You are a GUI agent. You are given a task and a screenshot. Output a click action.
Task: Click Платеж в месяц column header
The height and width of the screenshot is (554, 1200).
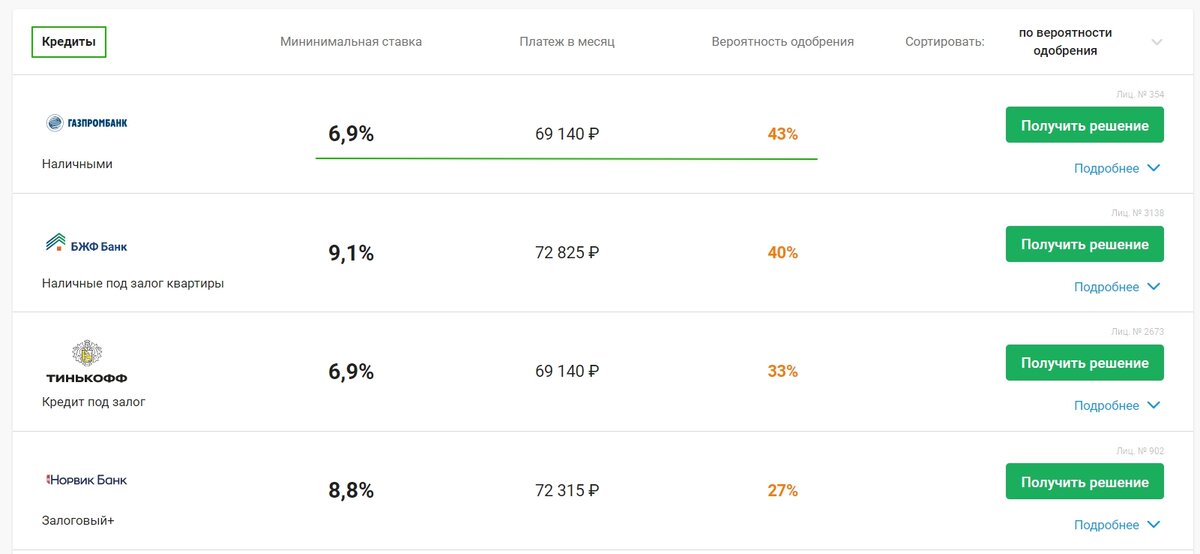pyautogui.click(x=567, y=42)
